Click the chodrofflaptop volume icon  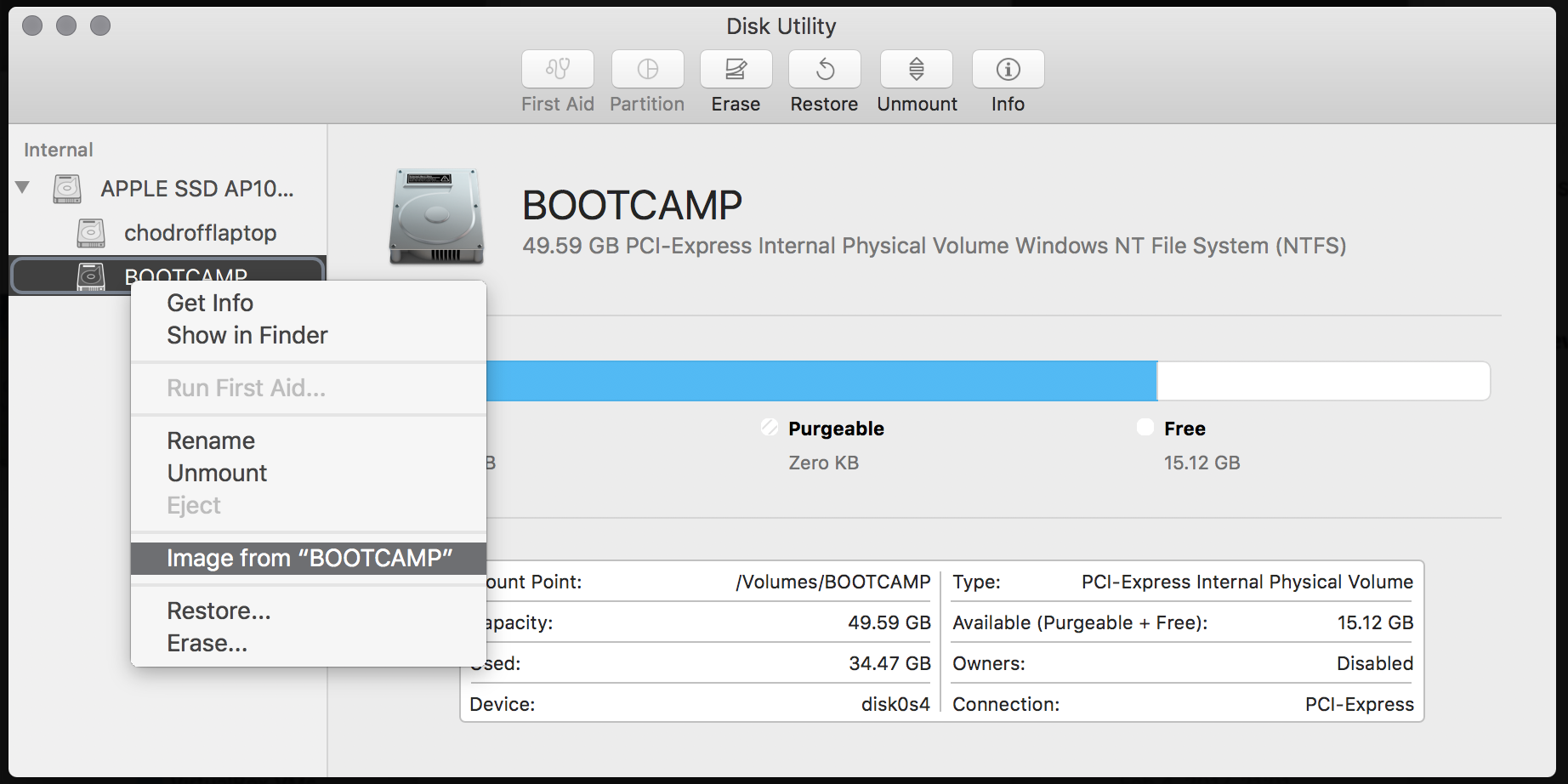91,232
